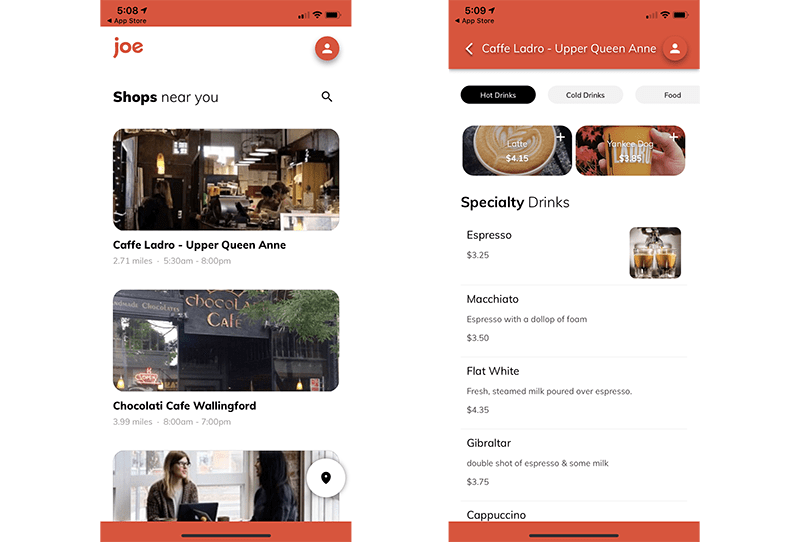Return to App Store in left phone status bar

coord(125,21)
